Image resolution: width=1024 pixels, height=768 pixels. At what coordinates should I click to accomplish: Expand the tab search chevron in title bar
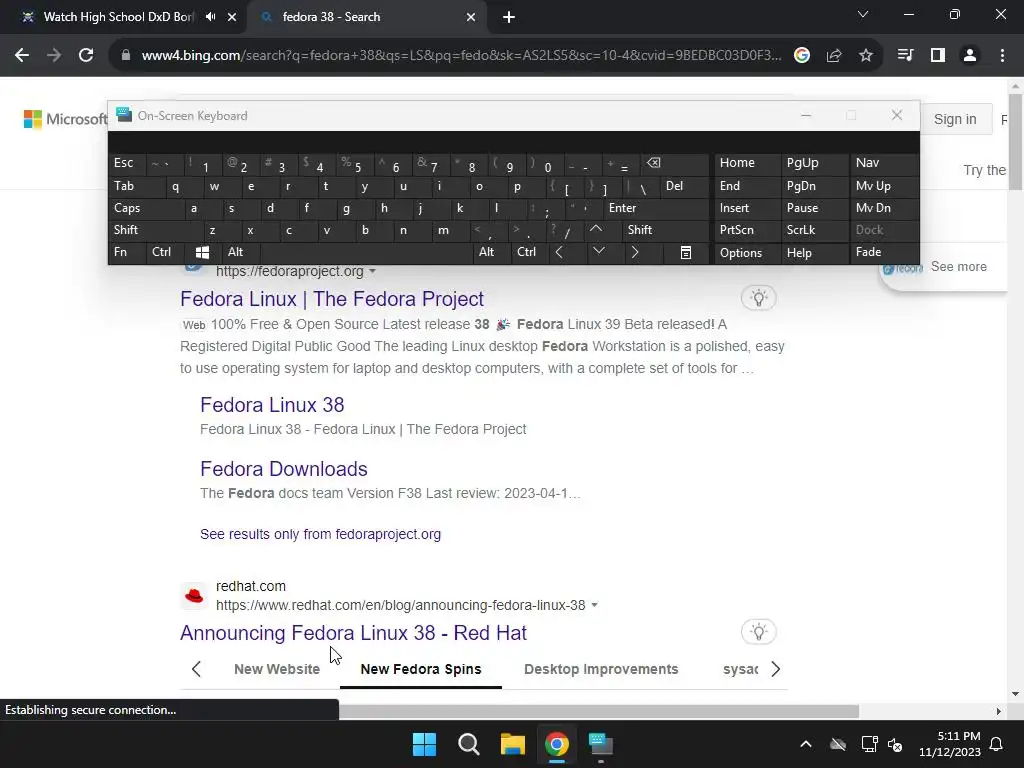coord(863,14)
